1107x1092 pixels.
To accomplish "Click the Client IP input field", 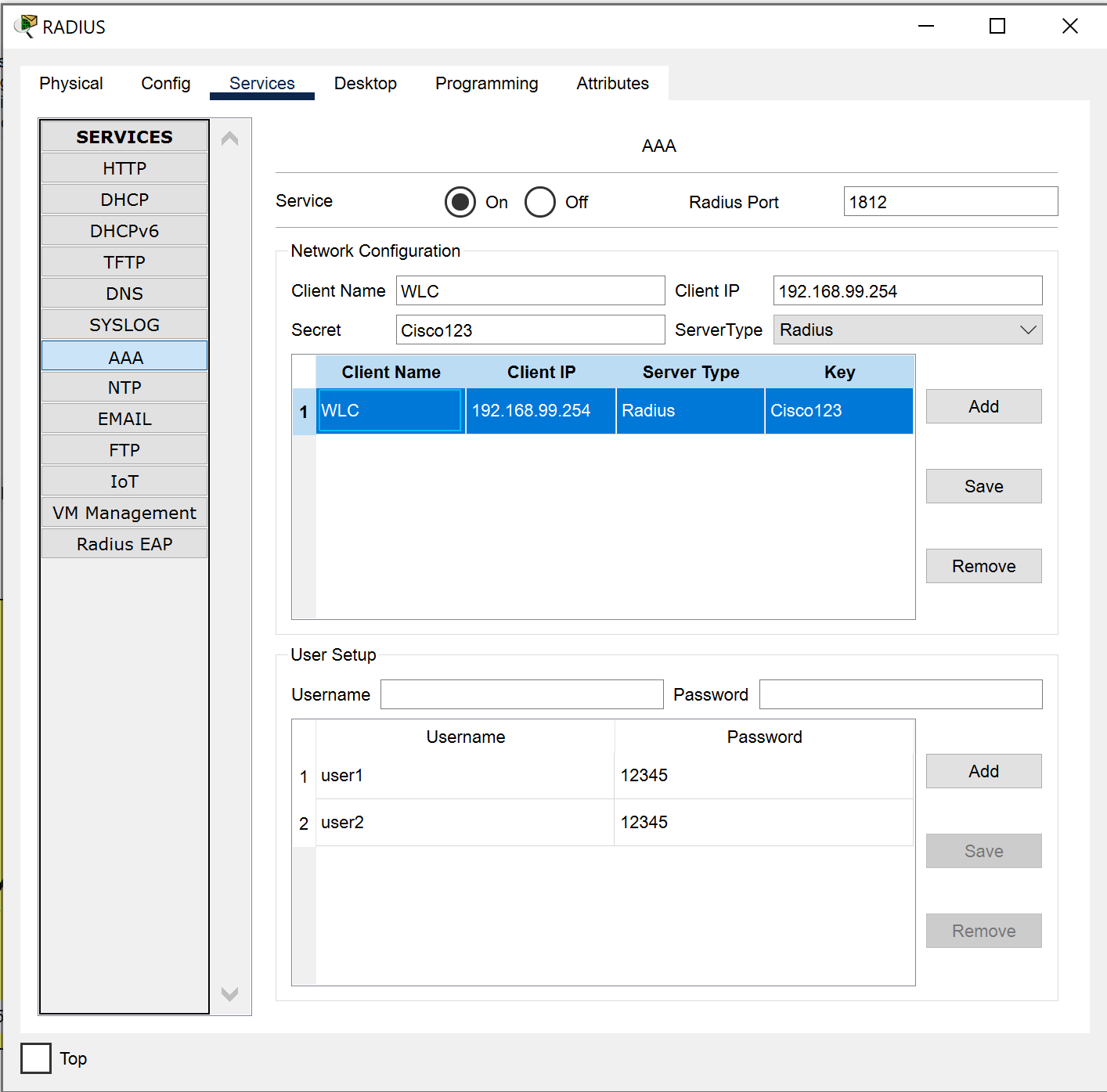I will coord(907,291).
